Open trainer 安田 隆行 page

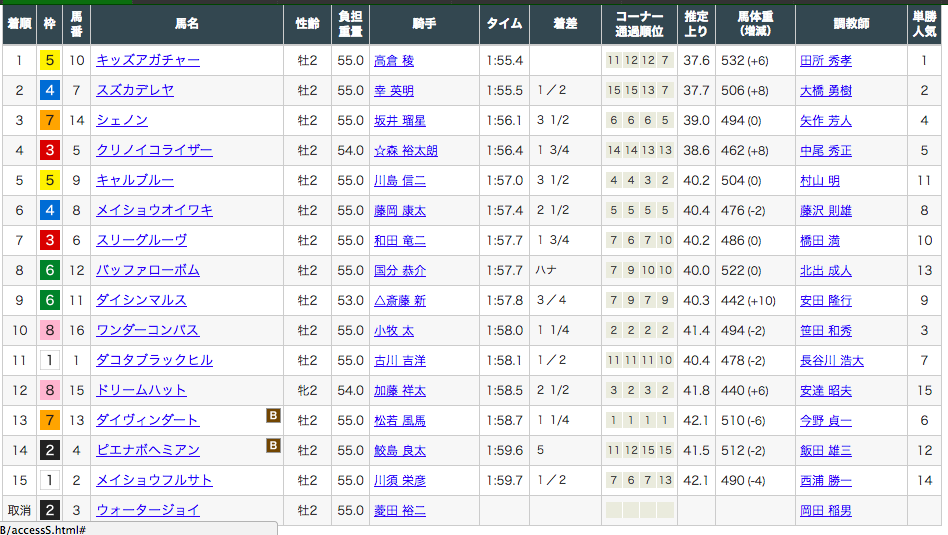(x=826, y=300)
